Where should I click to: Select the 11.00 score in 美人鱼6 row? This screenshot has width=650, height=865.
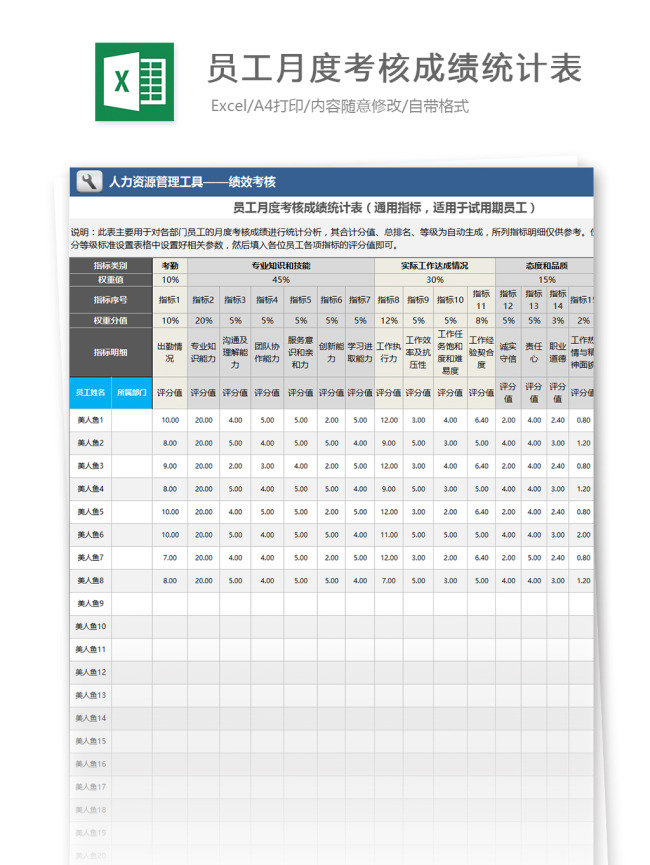click(388, 535)
